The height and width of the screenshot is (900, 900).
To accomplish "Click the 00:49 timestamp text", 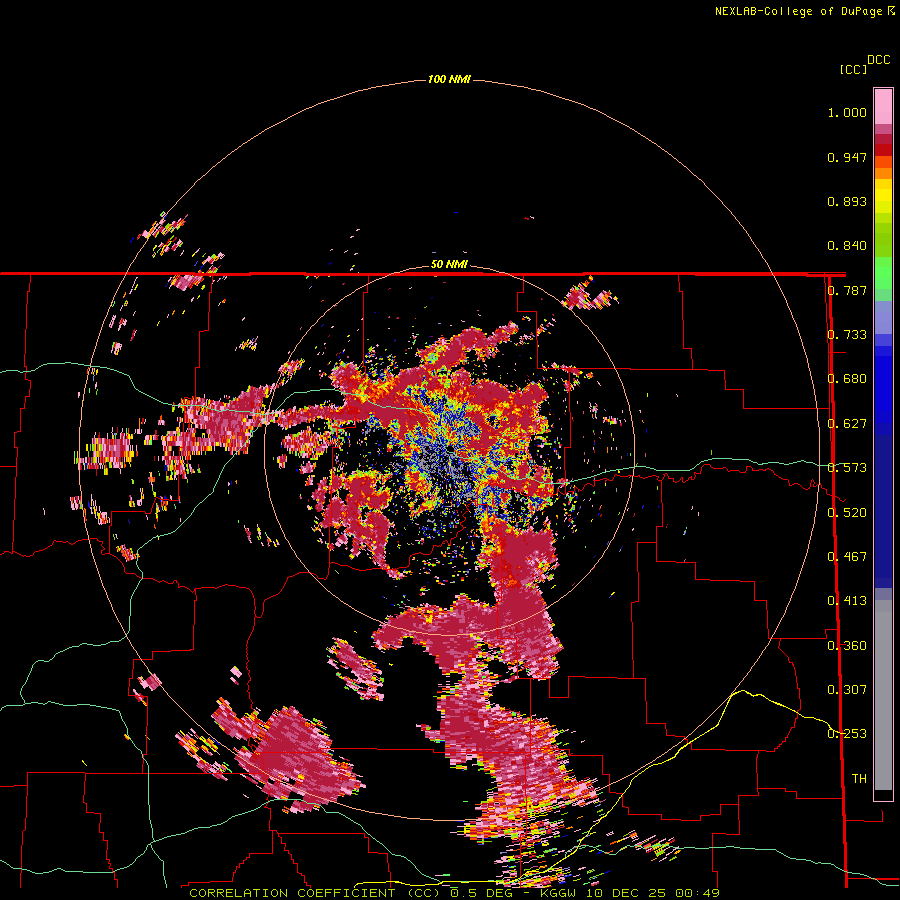I will (x=697, y=893).
